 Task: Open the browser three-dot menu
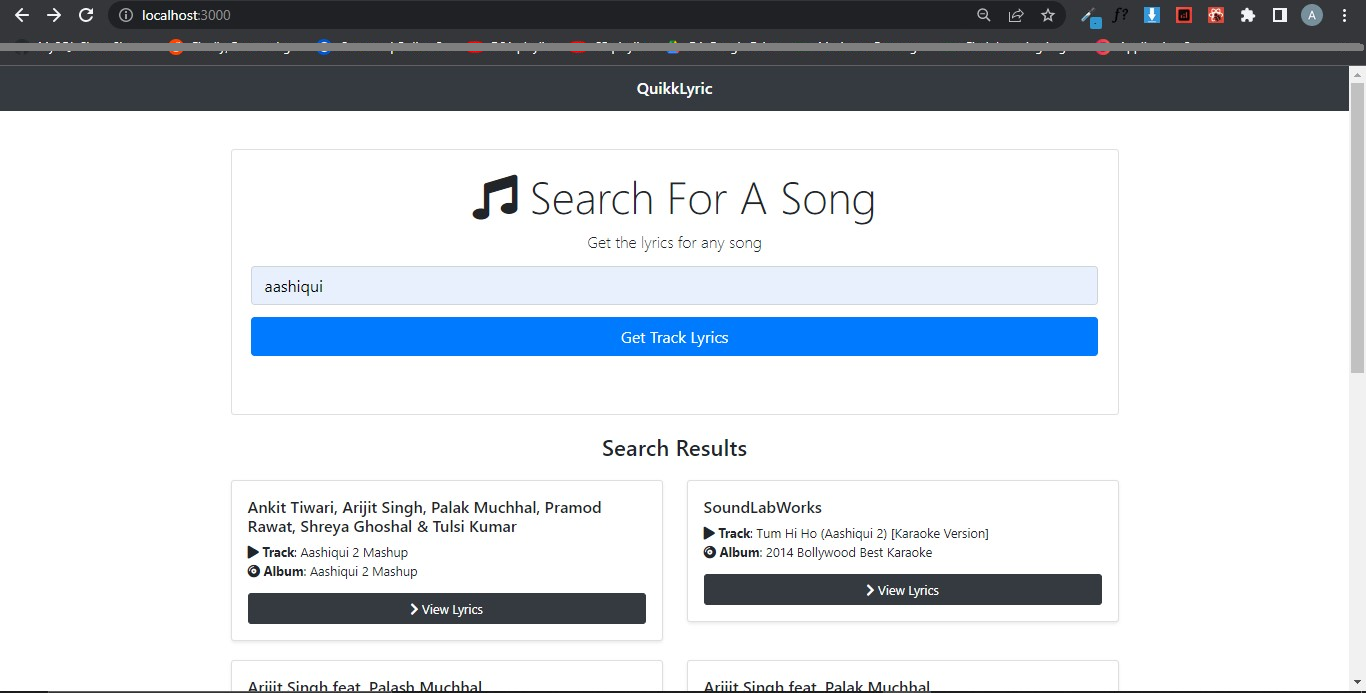[x=1343, y=15]
